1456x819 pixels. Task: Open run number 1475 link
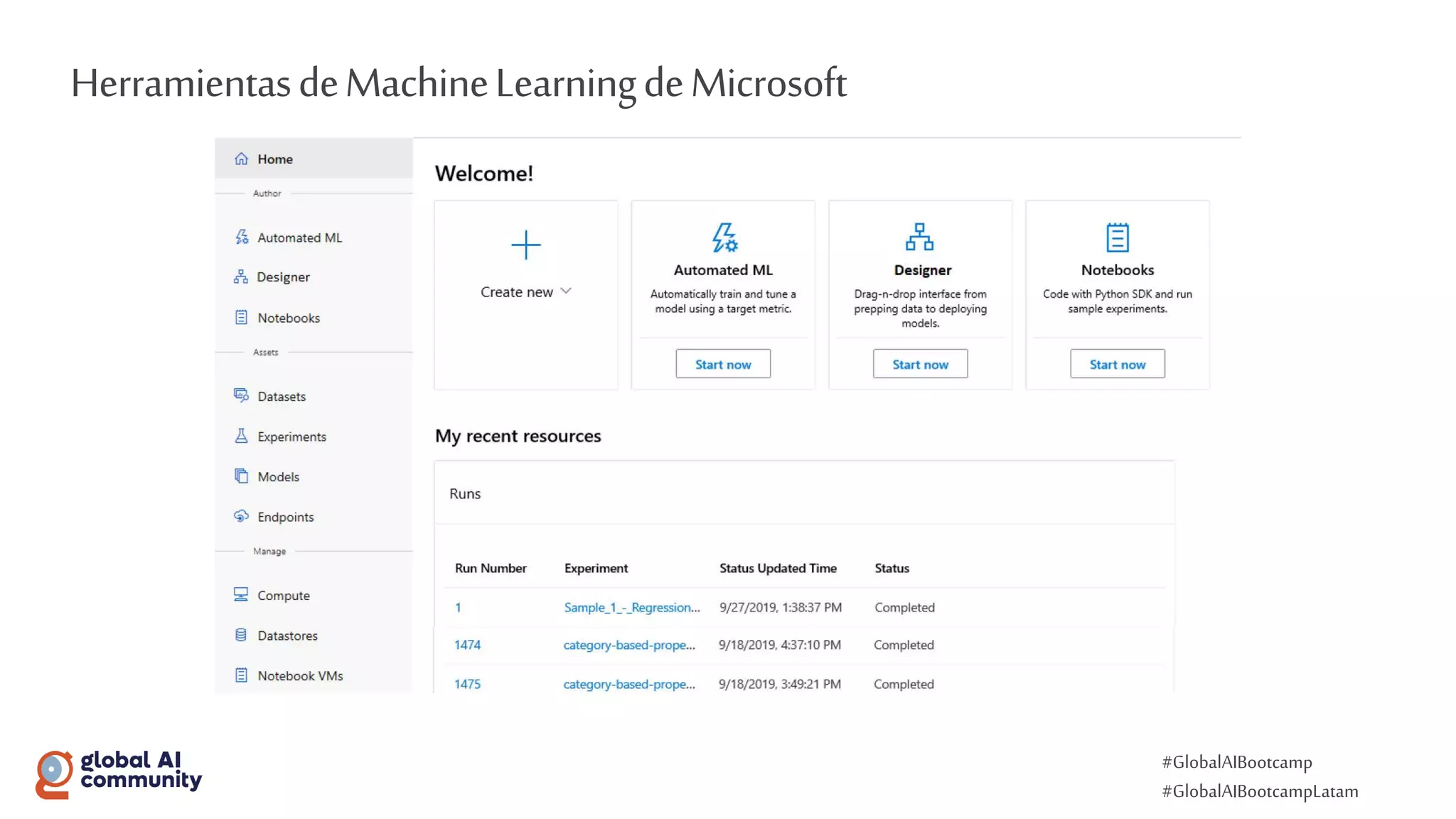coord(467,684)
